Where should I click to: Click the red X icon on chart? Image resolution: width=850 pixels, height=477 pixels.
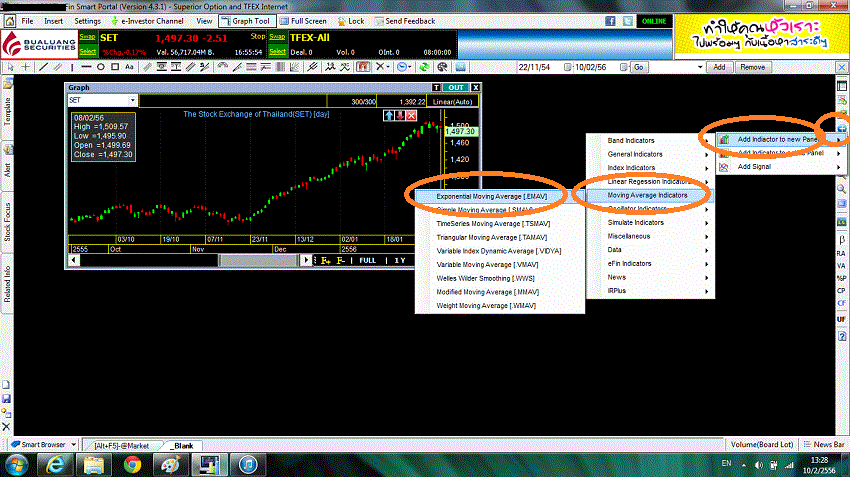coord(411,115)
